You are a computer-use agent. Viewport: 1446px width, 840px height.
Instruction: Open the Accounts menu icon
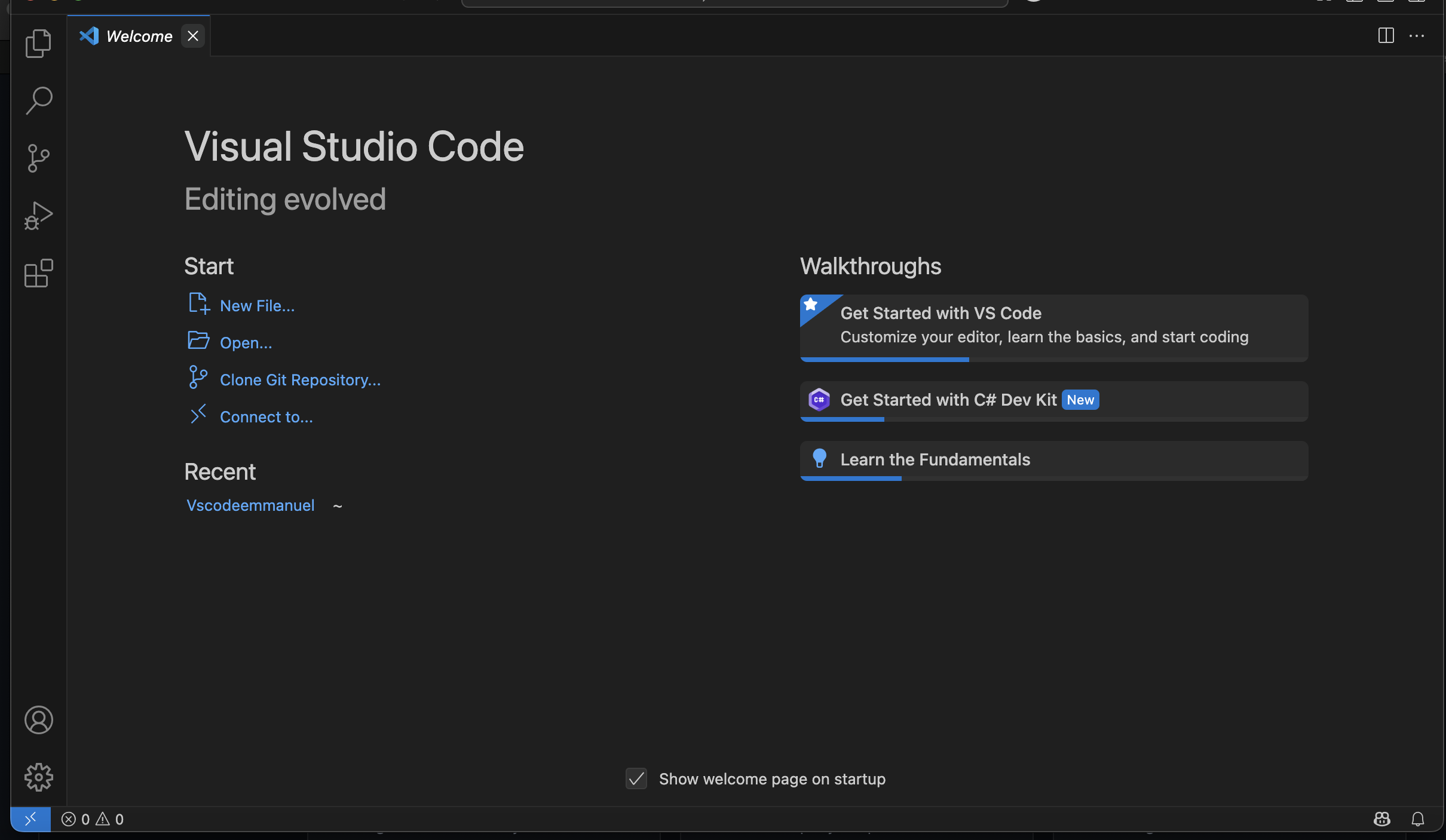tap(39, 720)
